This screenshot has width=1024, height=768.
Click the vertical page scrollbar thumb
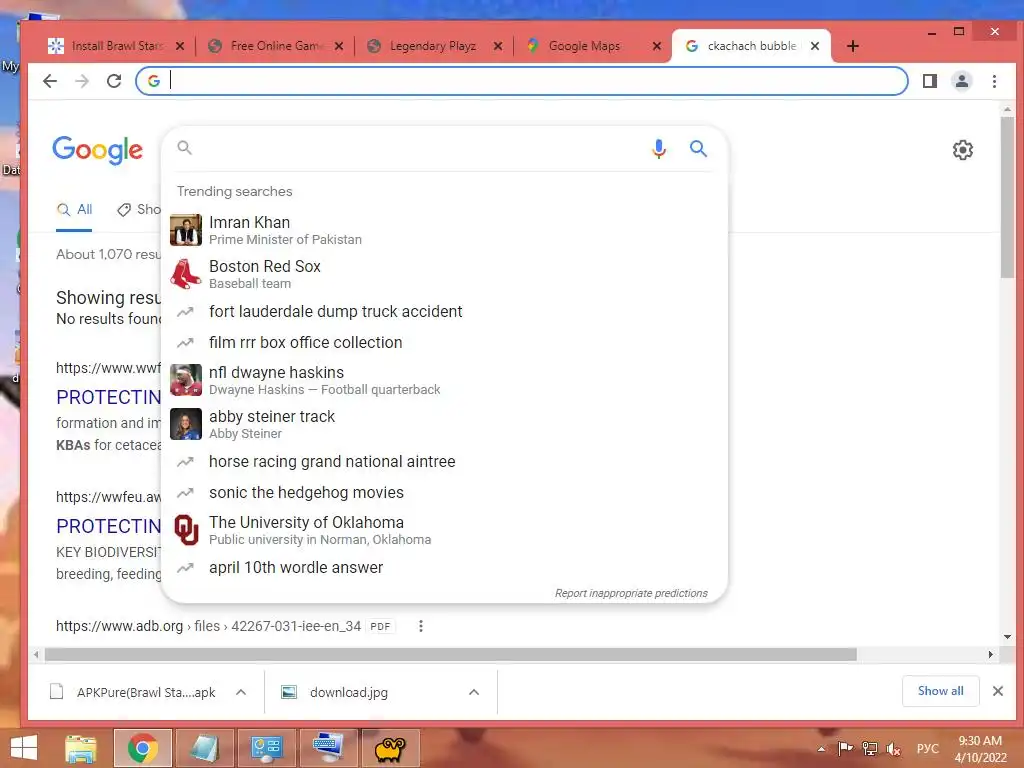tap(1008, 196)
